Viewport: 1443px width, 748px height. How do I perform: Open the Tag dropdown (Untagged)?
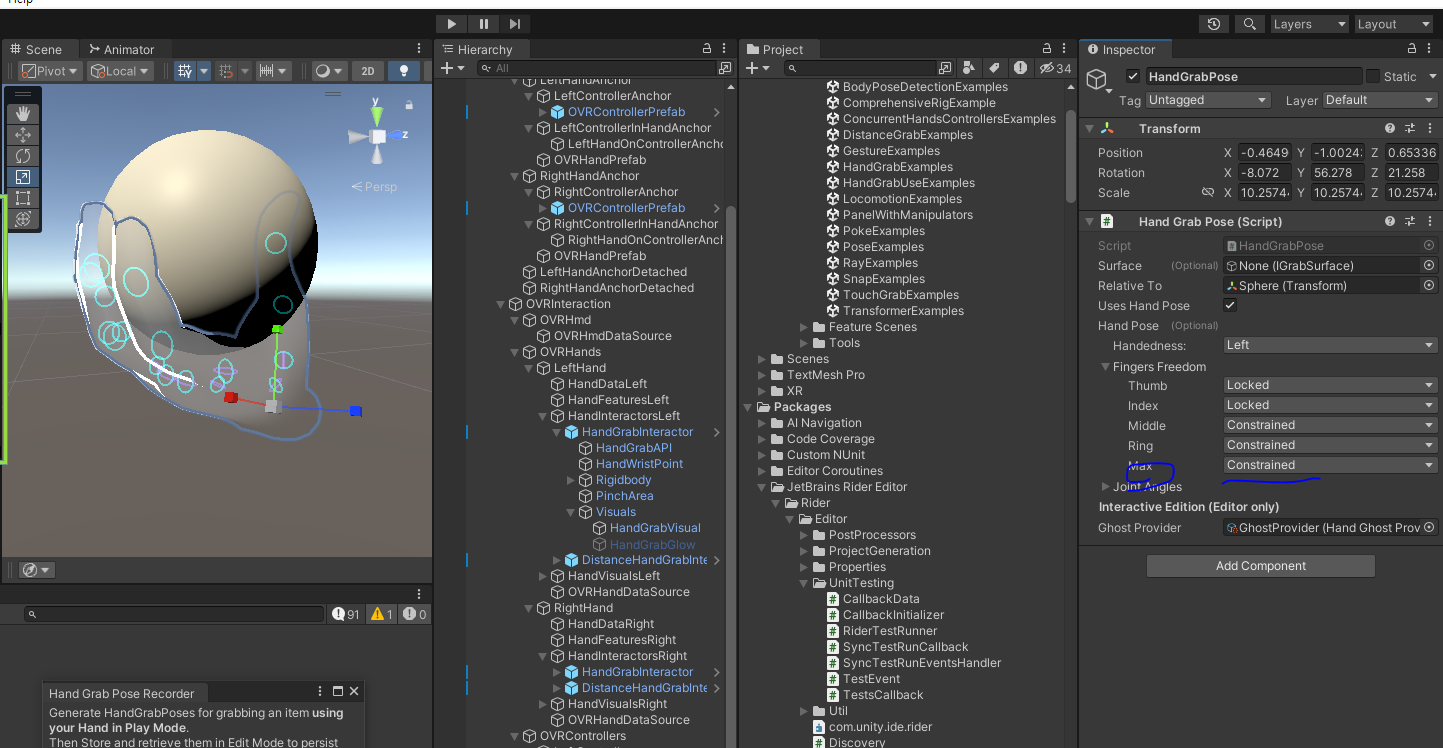point(1208,100)
